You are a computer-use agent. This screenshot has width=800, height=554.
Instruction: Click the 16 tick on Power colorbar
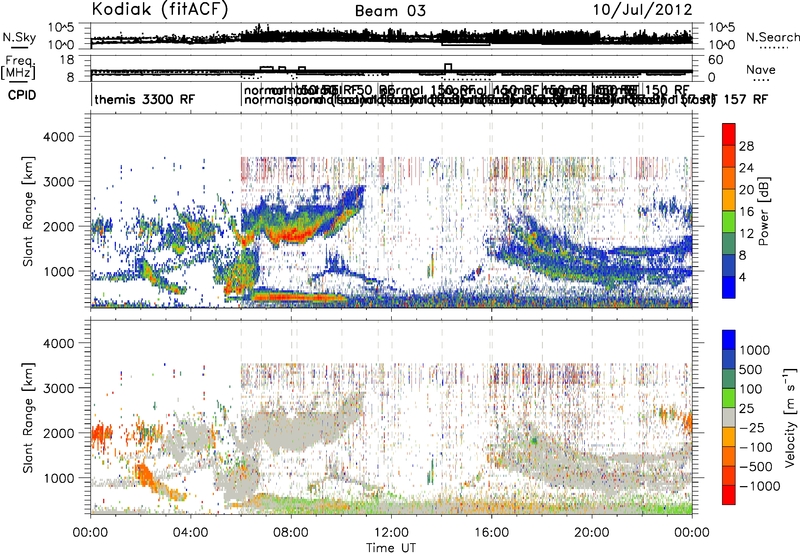click(x=746, y=211)
